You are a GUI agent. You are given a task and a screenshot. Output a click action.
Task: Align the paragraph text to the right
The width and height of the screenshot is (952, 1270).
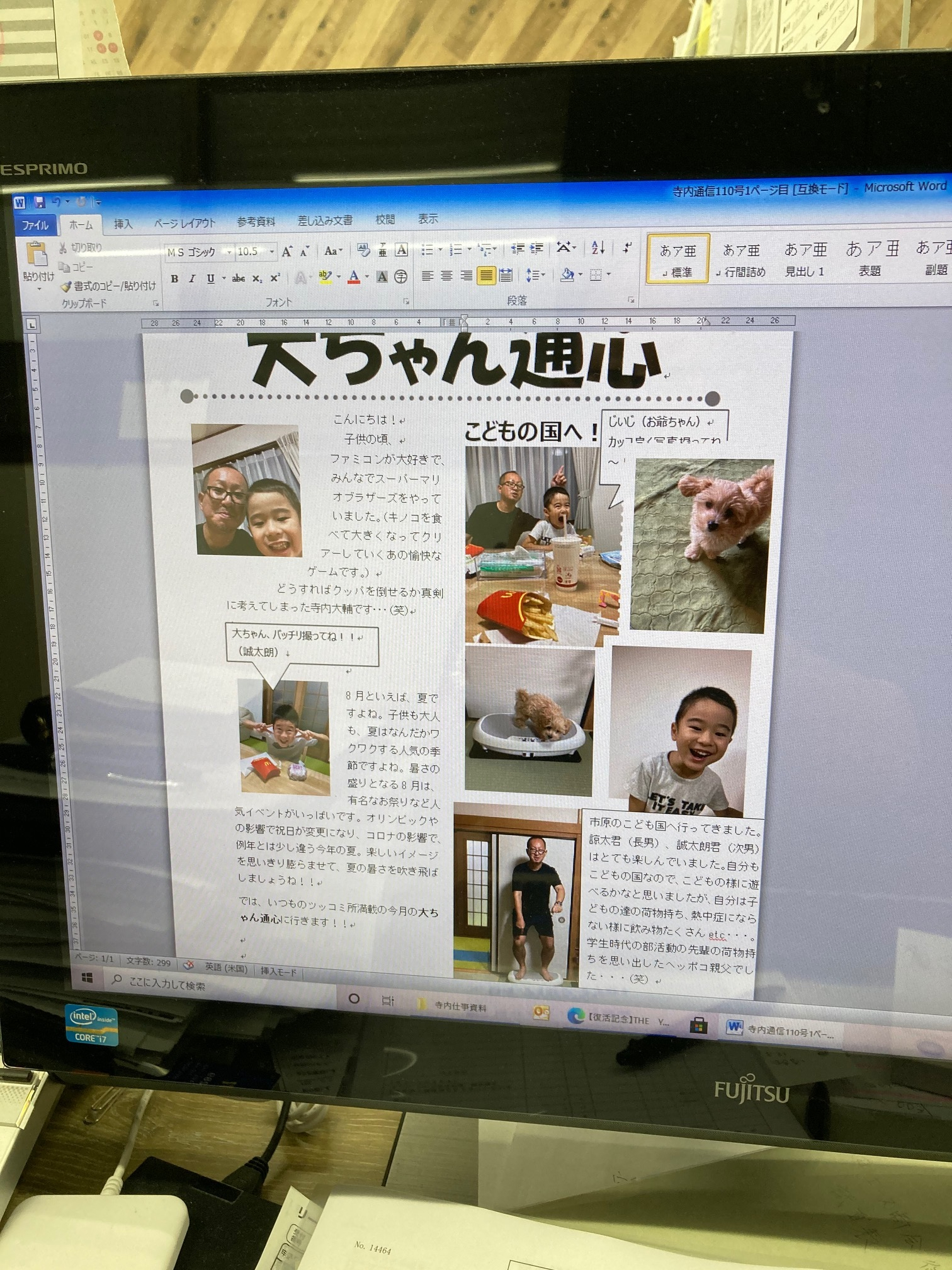(466, 275)
